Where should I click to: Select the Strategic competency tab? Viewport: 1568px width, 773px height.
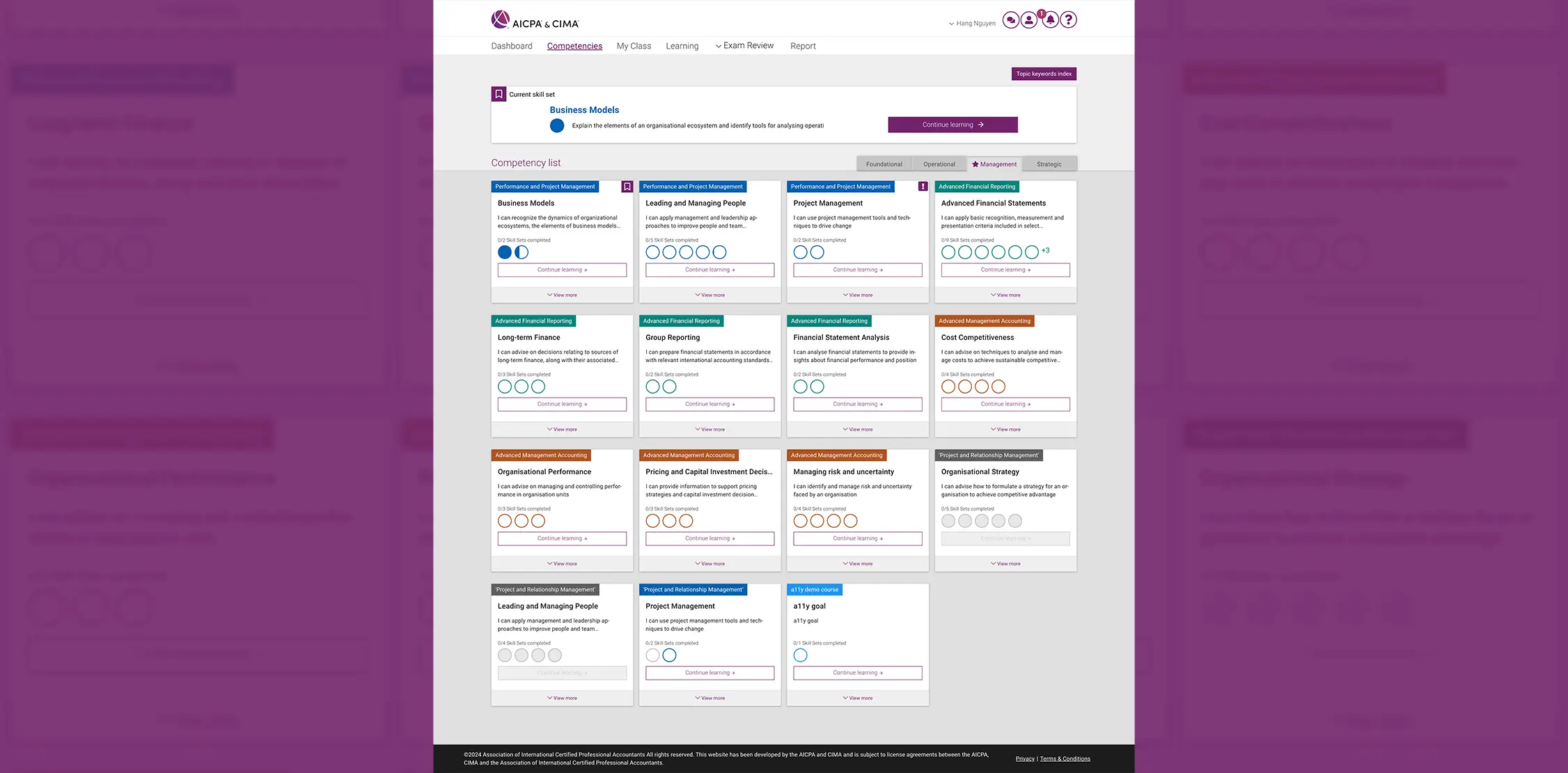tap(1048, 163)
